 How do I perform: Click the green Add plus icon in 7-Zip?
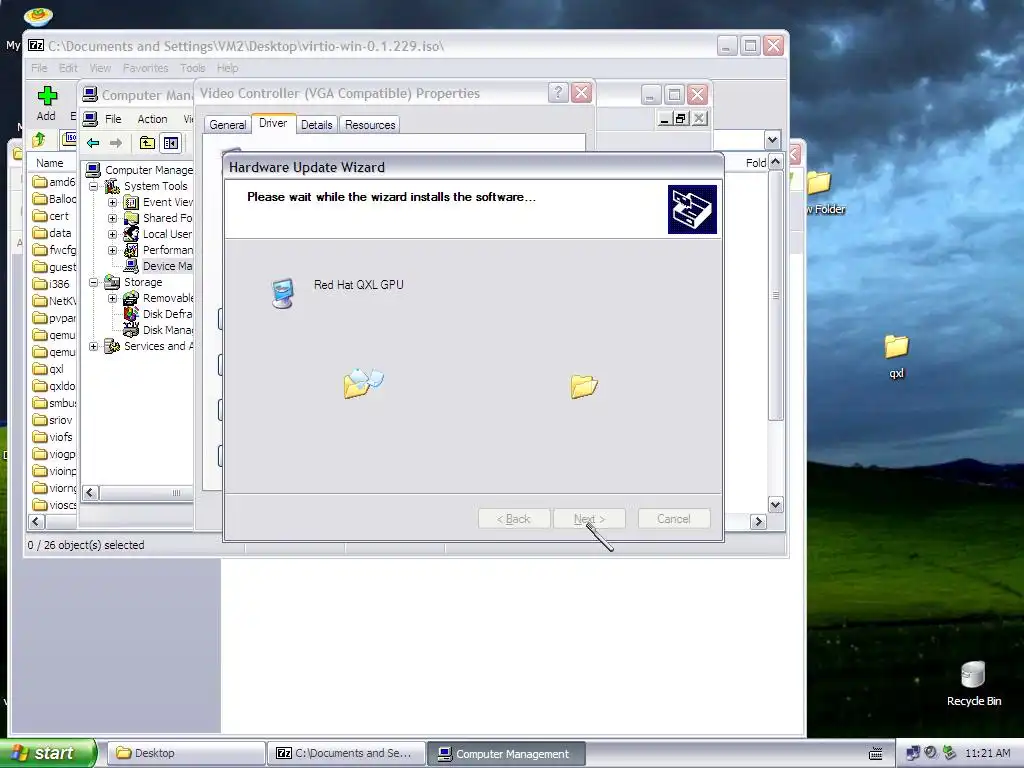(47, 96)
